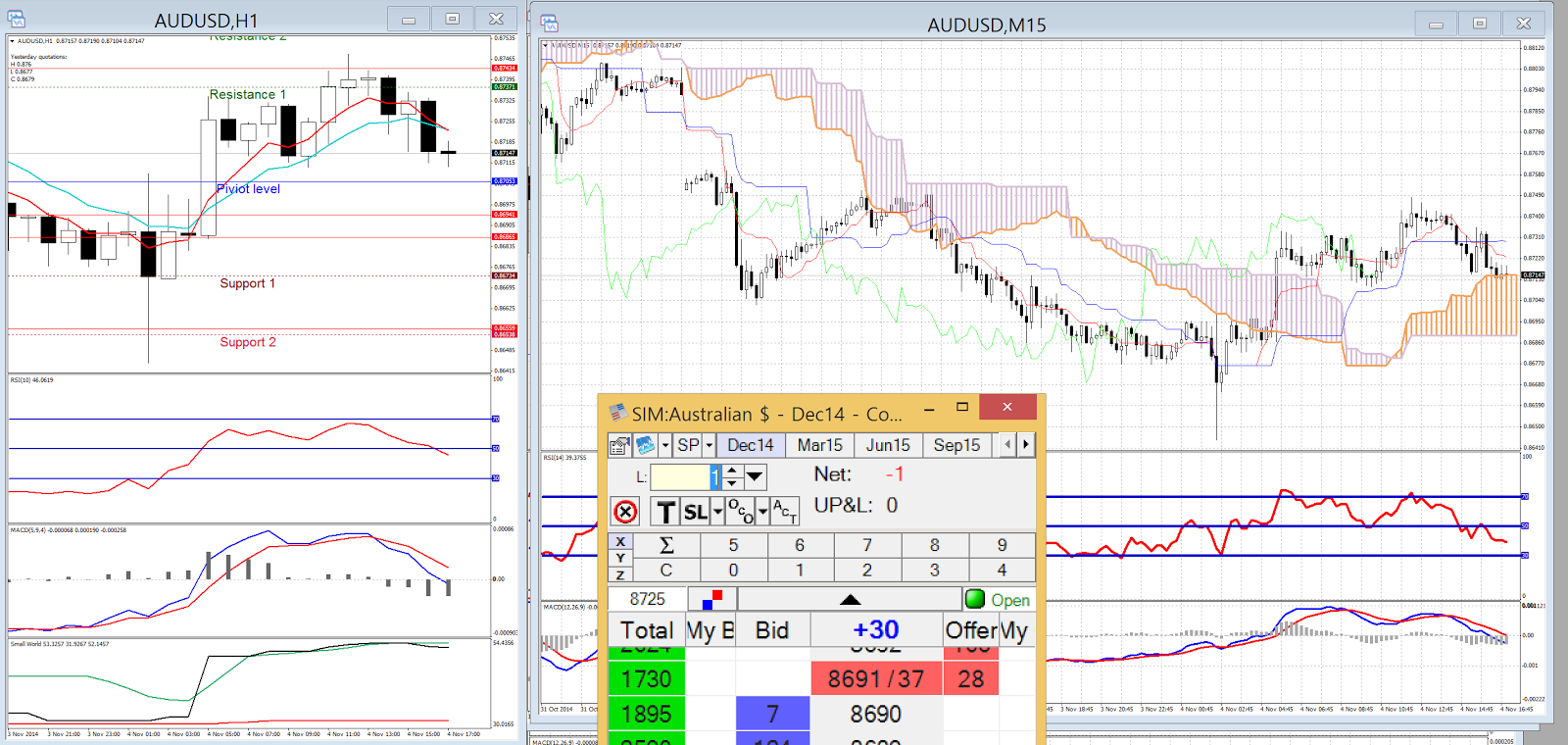1568x745 pixels.
Task: Click the offer quantity cell 28
Action: click(x=971, y=679)
